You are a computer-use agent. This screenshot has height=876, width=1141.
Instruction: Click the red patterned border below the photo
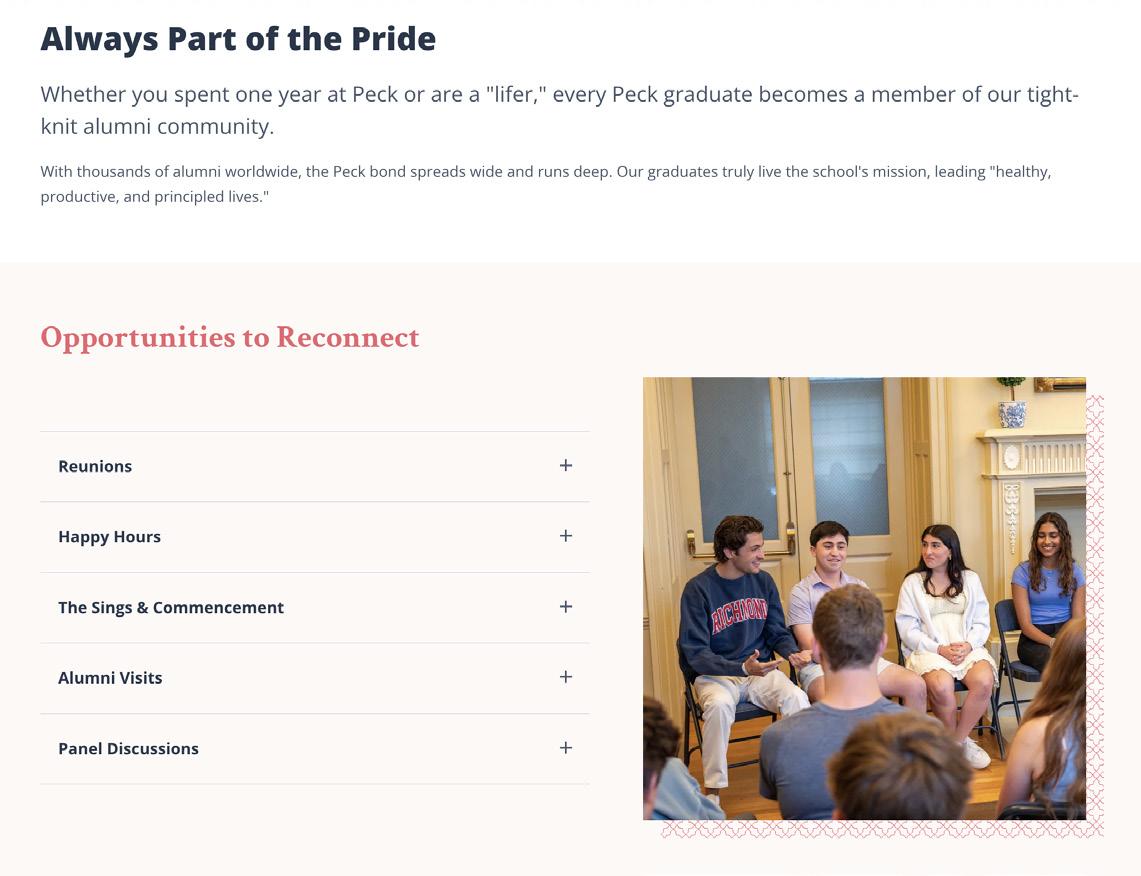[880, 829]
